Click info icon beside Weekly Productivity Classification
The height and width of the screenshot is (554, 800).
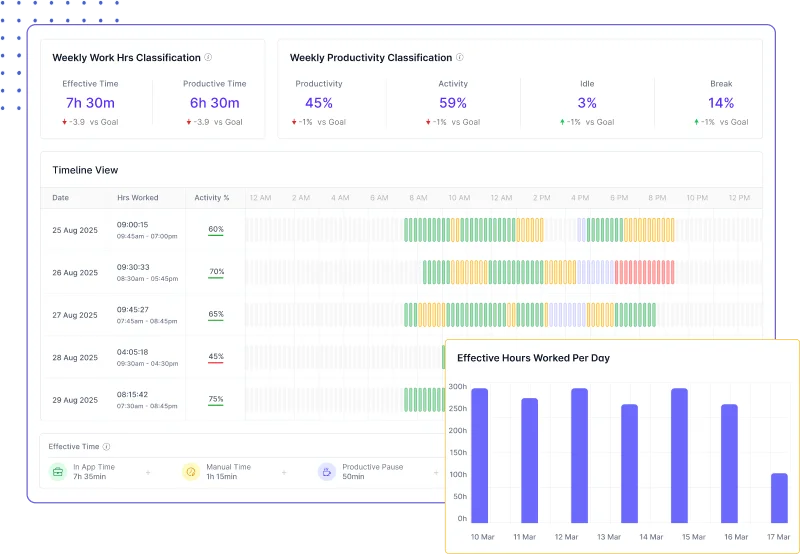click(460, 58)
